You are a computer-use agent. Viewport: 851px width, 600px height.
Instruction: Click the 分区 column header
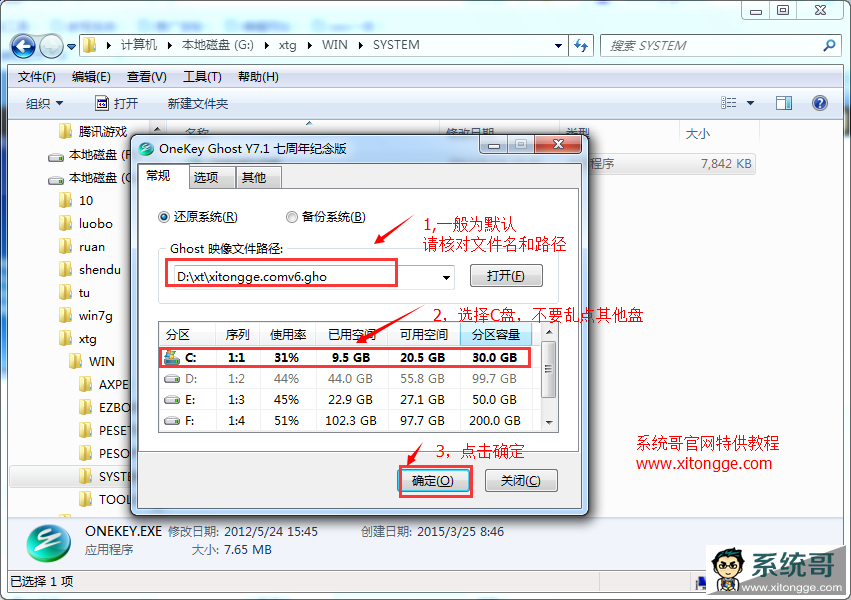coord(187,335)
